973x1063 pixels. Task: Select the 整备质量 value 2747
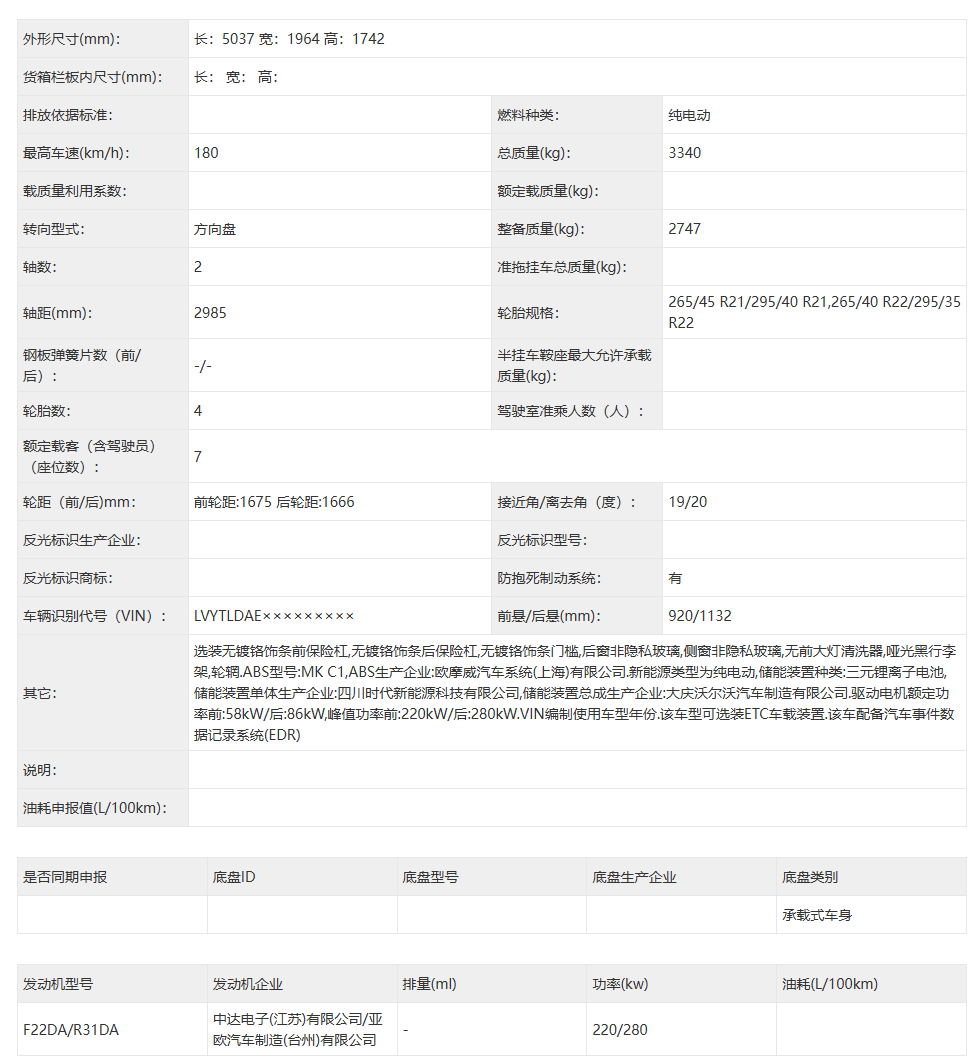click(x=685, y=229)
